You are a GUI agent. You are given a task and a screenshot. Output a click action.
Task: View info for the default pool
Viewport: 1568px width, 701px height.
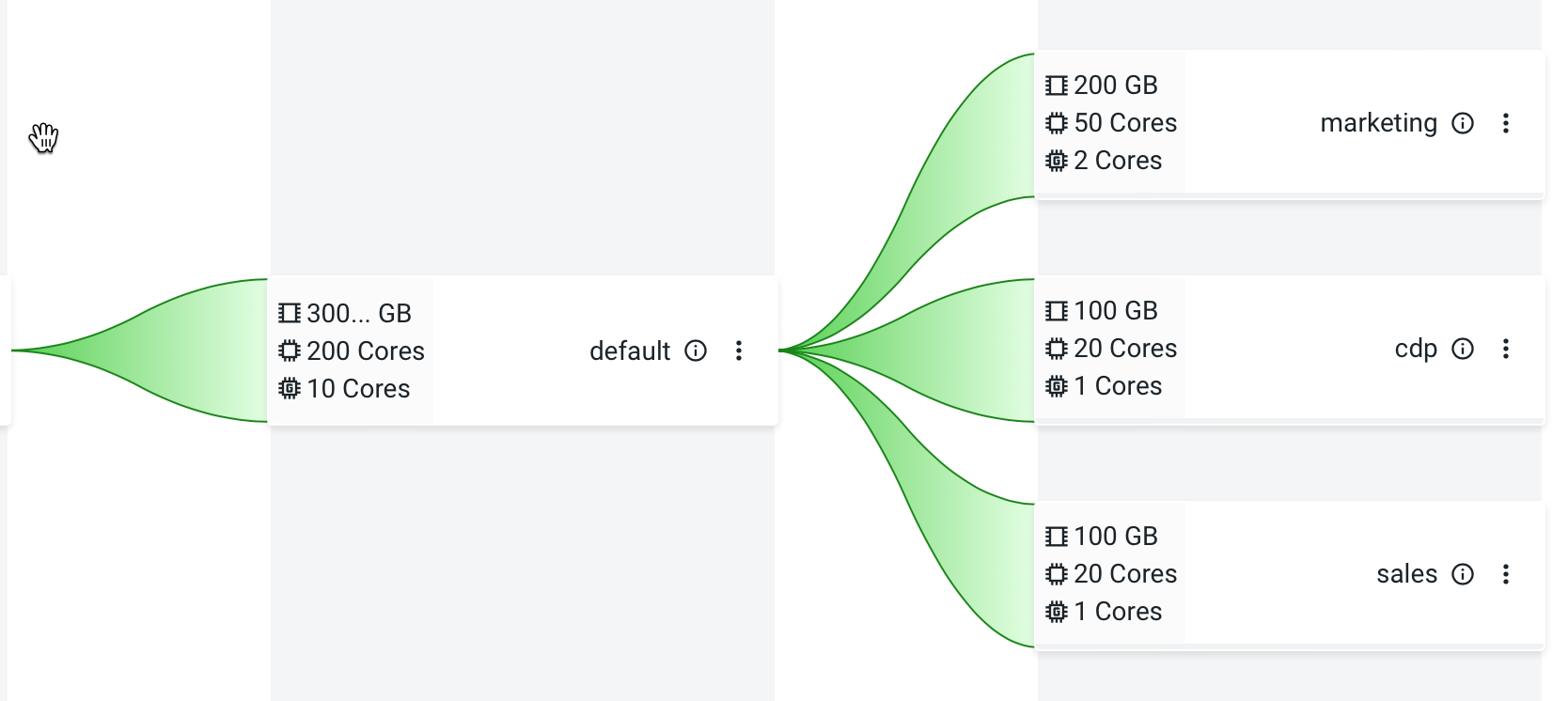696,350
